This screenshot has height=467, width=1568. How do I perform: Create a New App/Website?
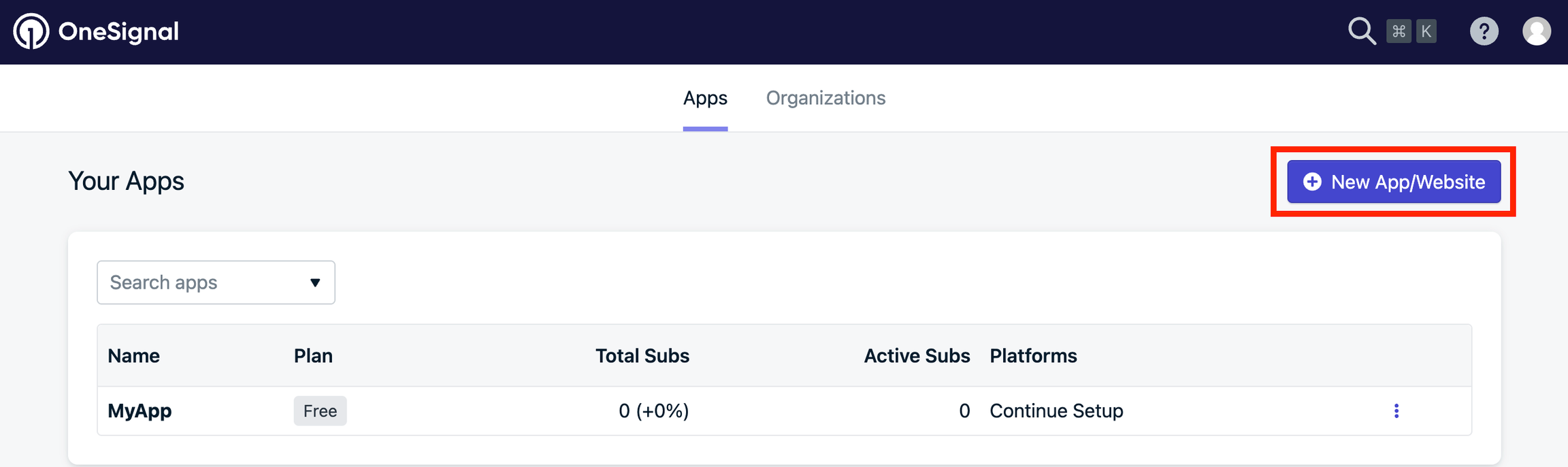click(x=1394, y=182)
